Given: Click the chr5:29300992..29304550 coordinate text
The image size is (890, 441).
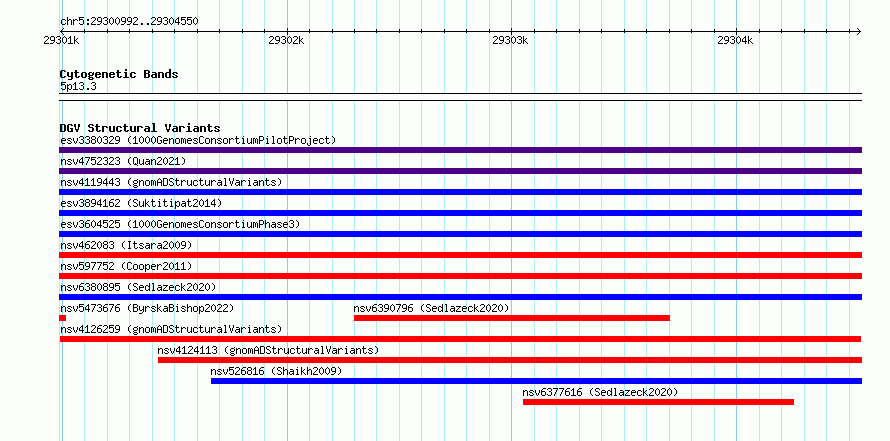Looking at the screenshot, I should tap(129, 22).
